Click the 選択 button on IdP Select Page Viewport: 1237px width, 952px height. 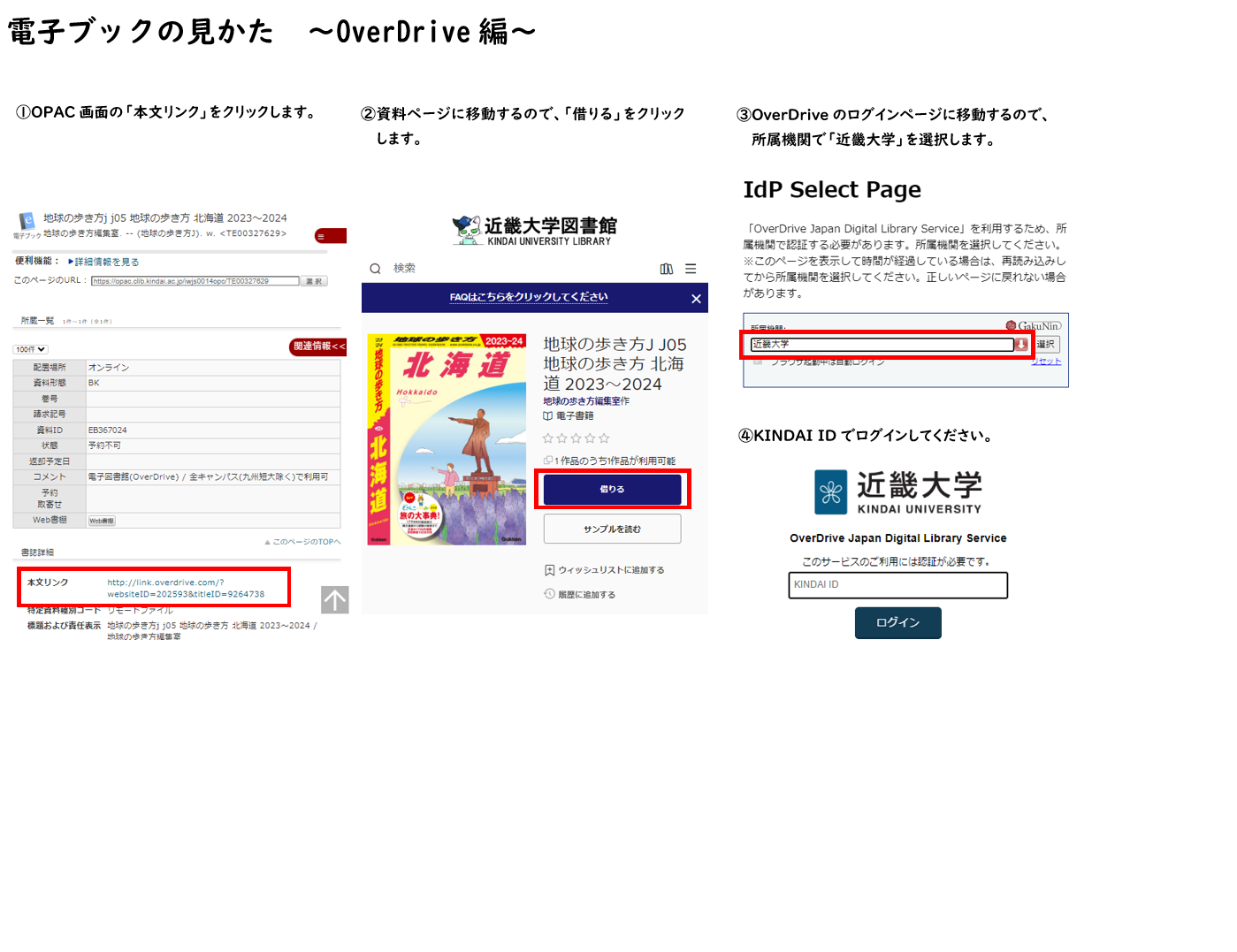coord(1046,345)
